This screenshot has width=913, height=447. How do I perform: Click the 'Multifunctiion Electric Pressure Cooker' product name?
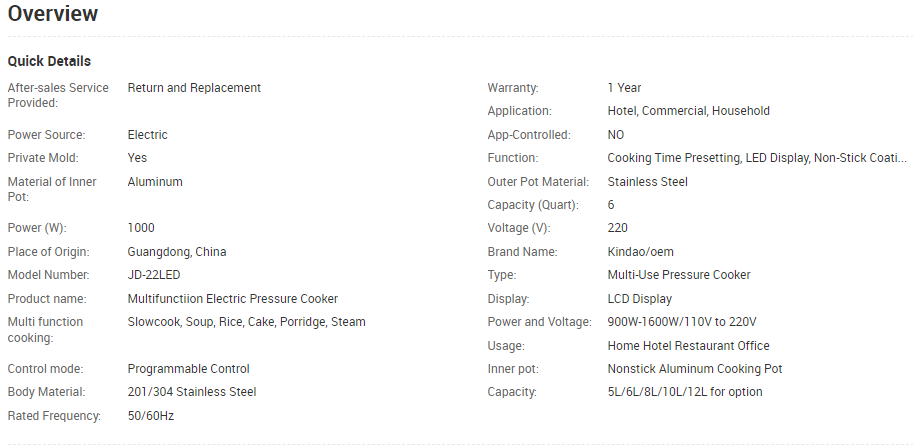click(x=233, y=299)
